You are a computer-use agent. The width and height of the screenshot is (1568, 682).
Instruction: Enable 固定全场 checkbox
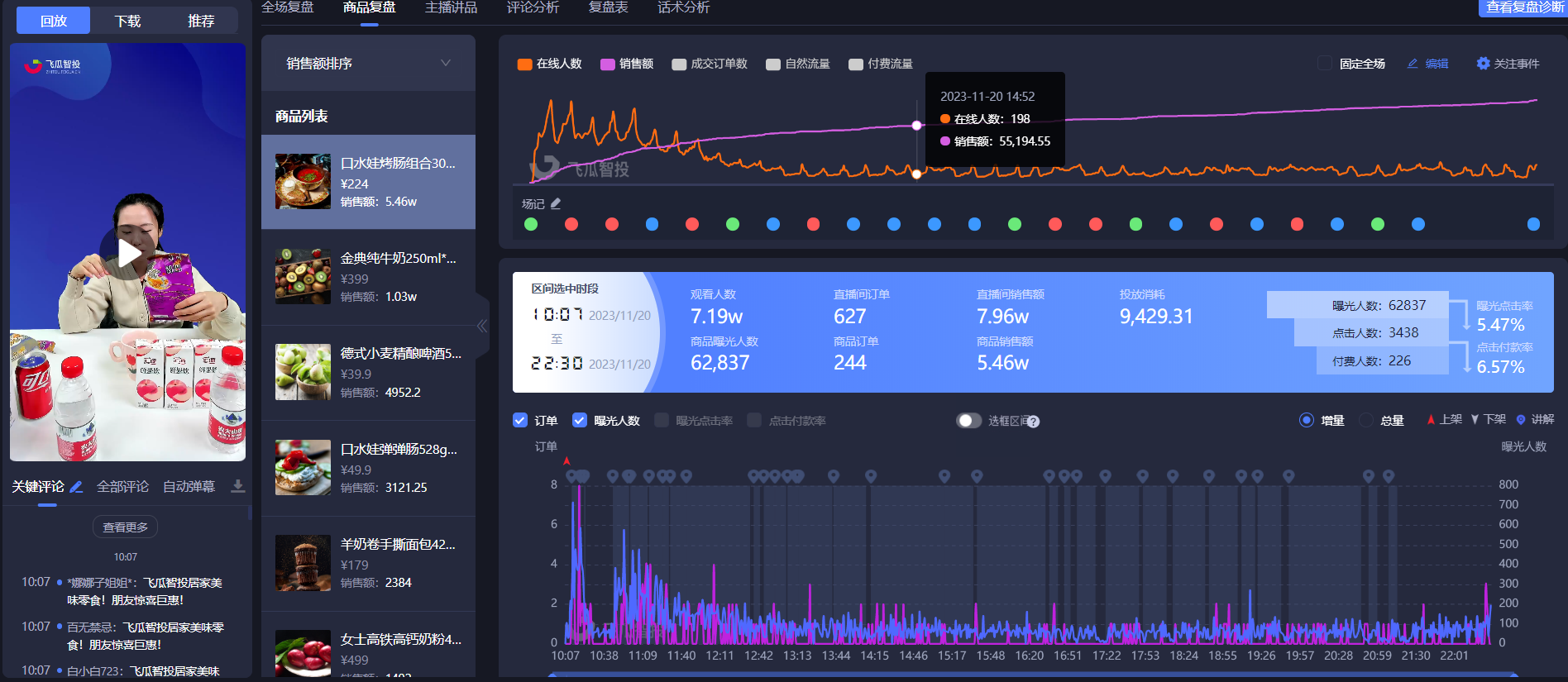pos(1325,64)
